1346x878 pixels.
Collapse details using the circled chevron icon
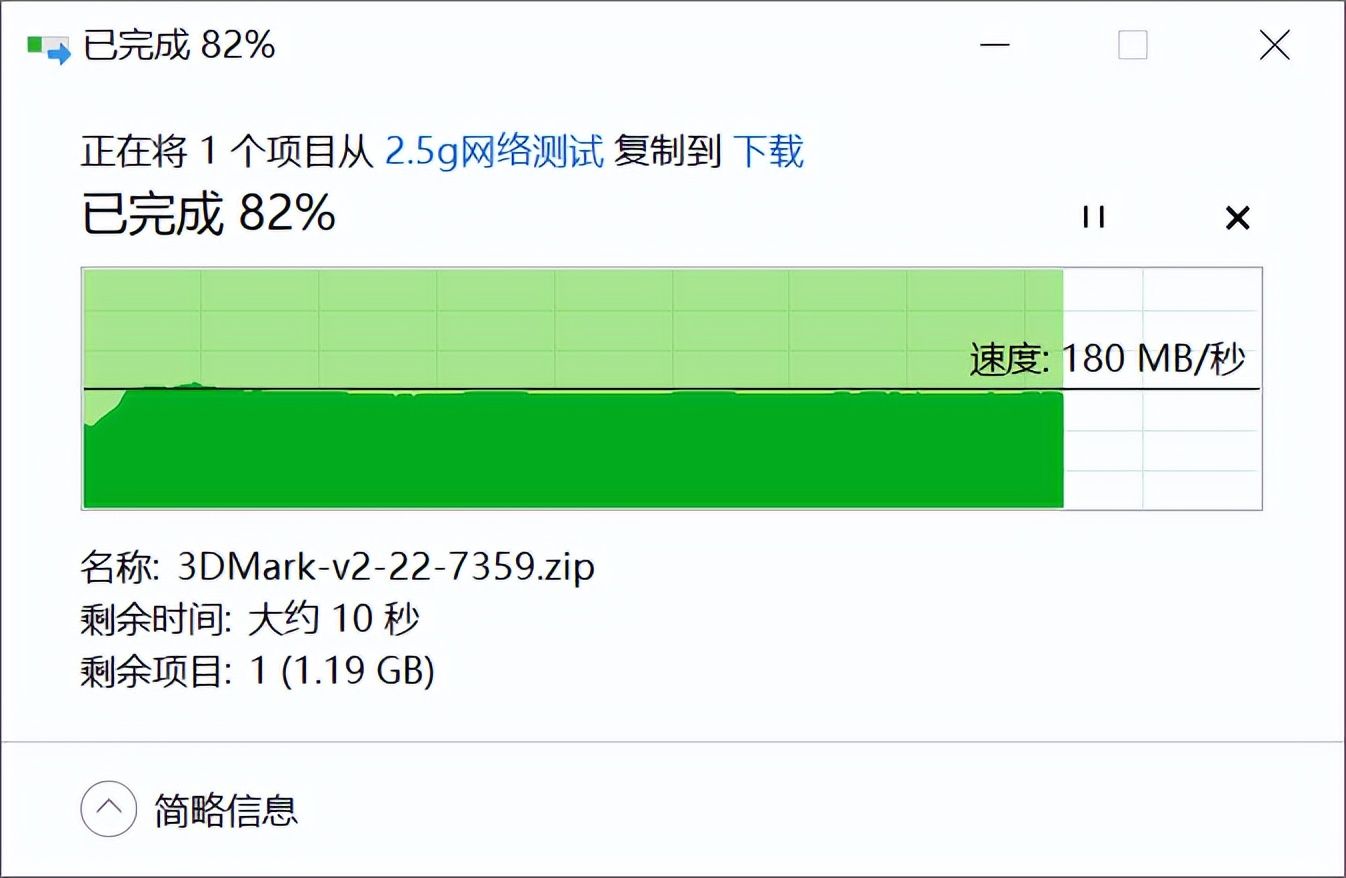(108, 808)
